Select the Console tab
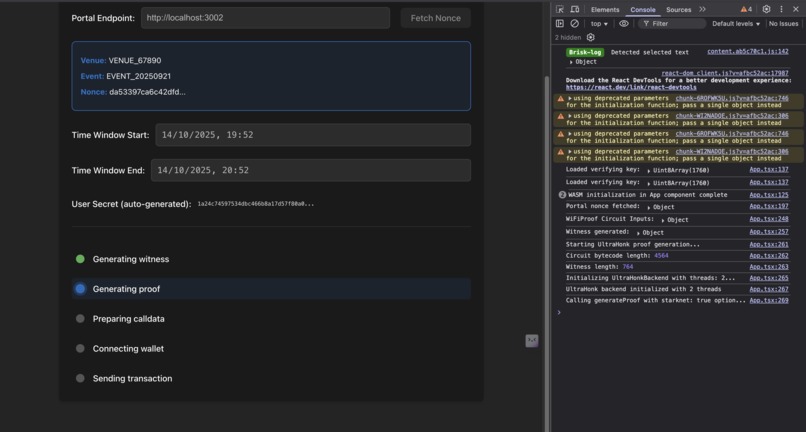The width and height of the screenshot is (806, 432). 643,9
